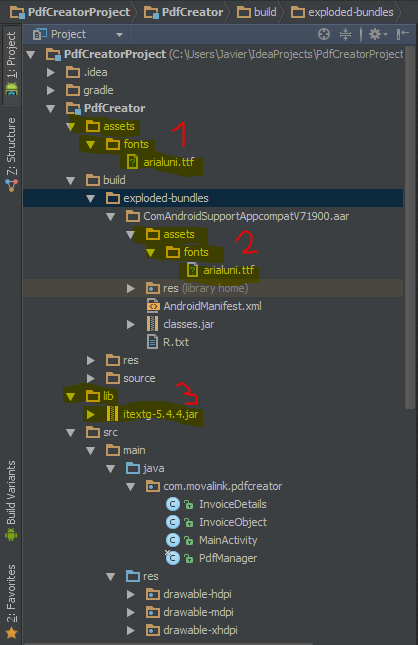
Task: Click PdfCreator breadcrumb in navigation bar
Action: (x=183, y=12)
